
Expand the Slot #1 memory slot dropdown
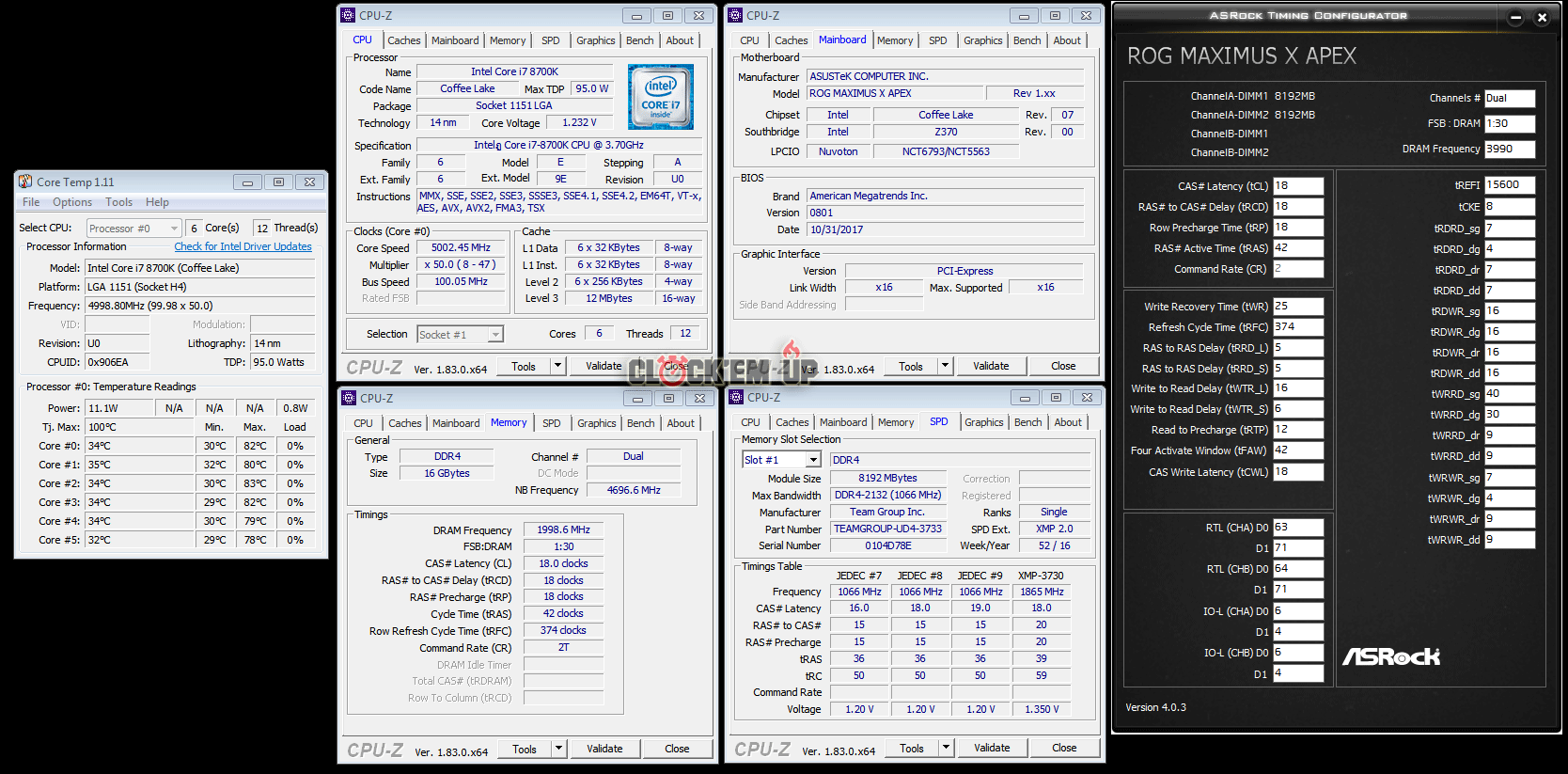[813, 460]
